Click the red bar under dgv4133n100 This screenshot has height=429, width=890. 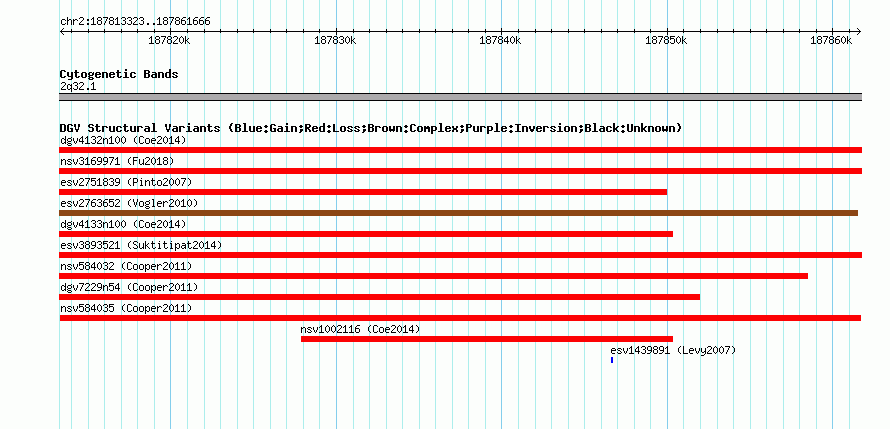[x=366, y=234]
